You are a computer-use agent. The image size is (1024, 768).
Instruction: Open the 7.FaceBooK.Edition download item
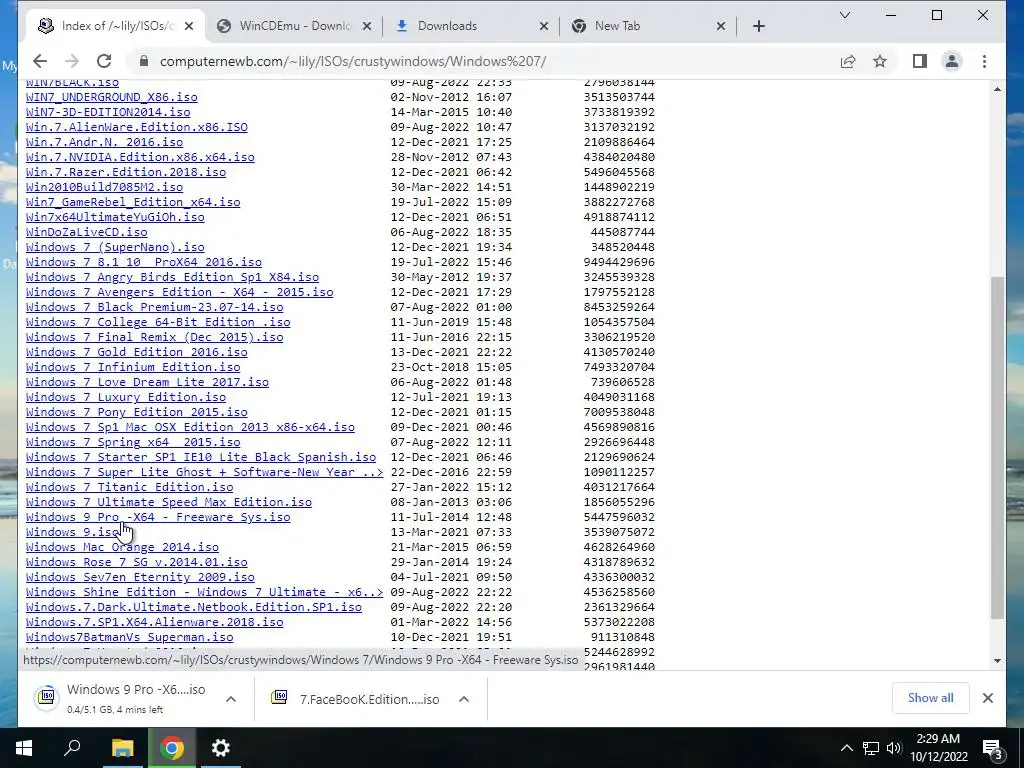click(x=358, y=699)
